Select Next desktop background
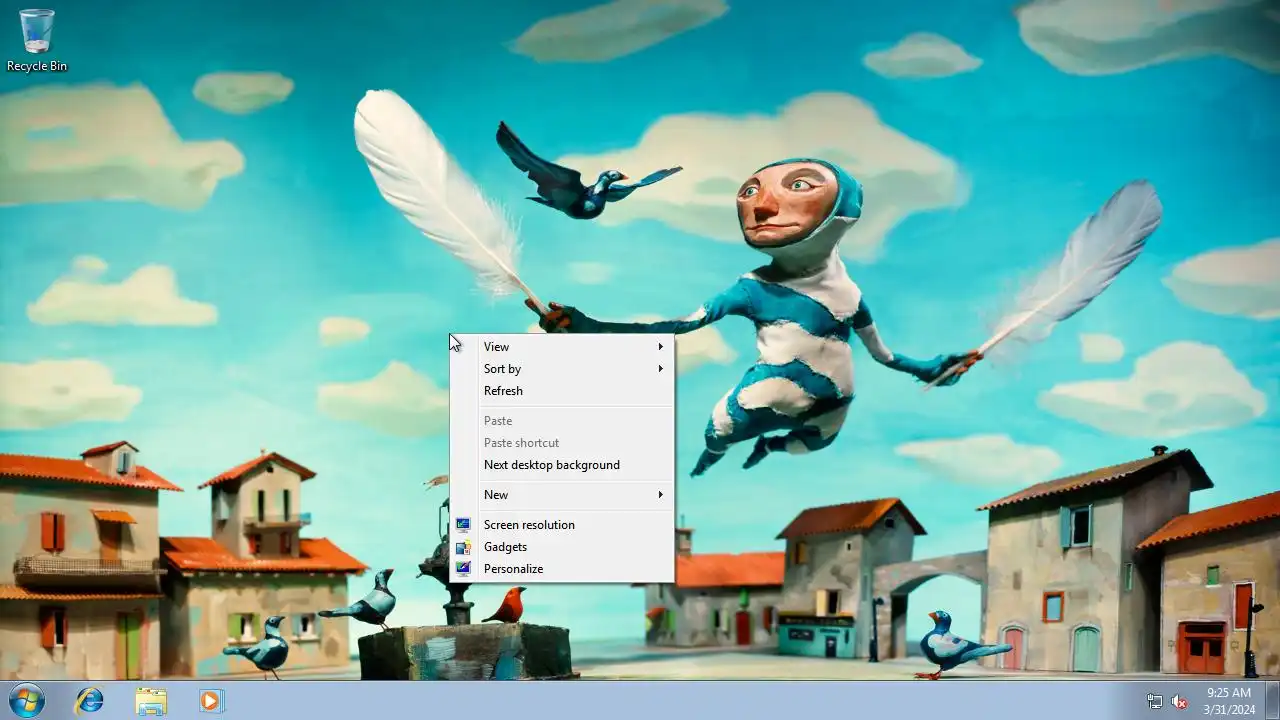This screenshot has width=1280, height=720. [562, 465]
